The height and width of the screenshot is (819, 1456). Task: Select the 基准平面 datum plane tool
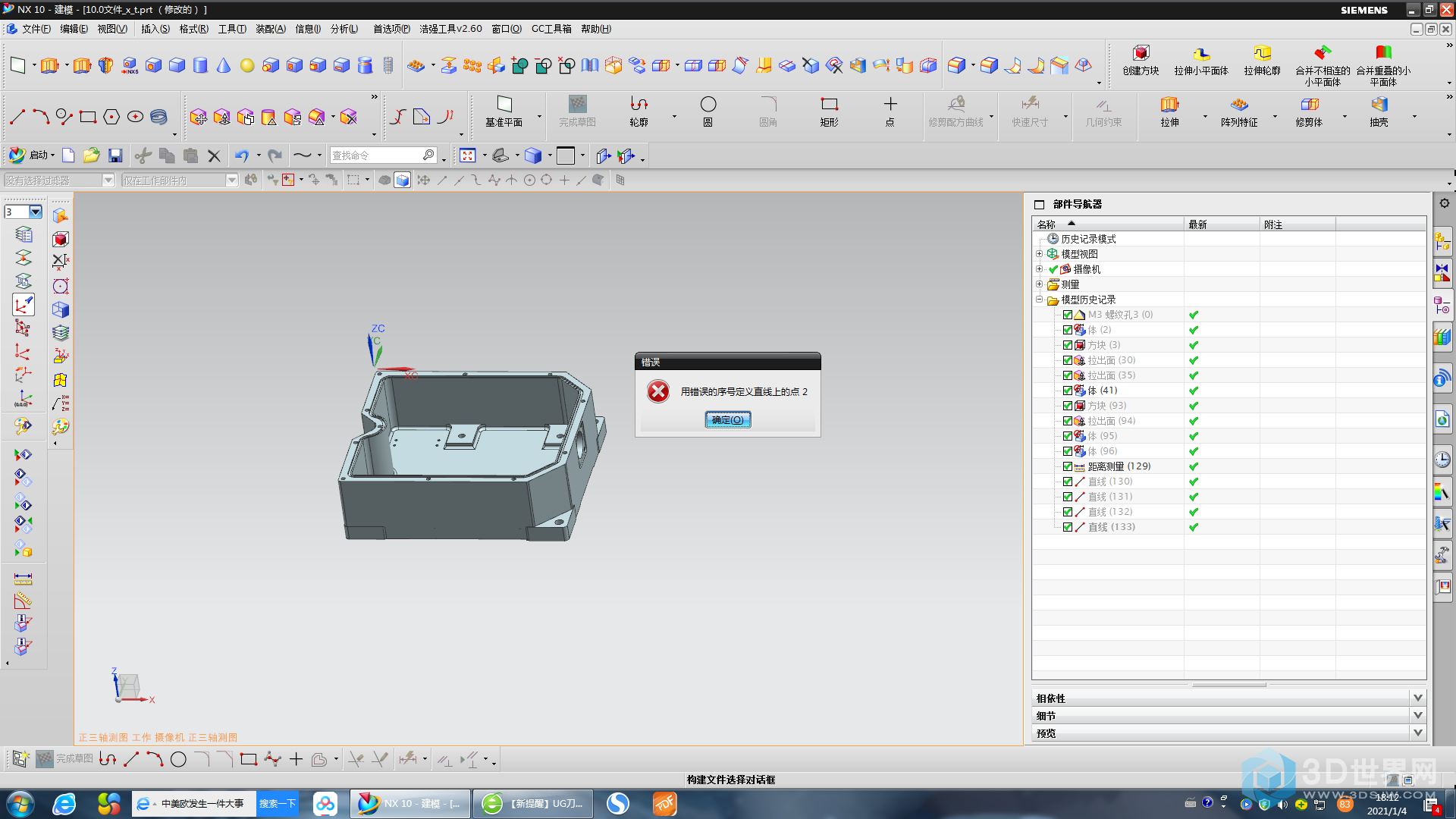coord(504,111)
